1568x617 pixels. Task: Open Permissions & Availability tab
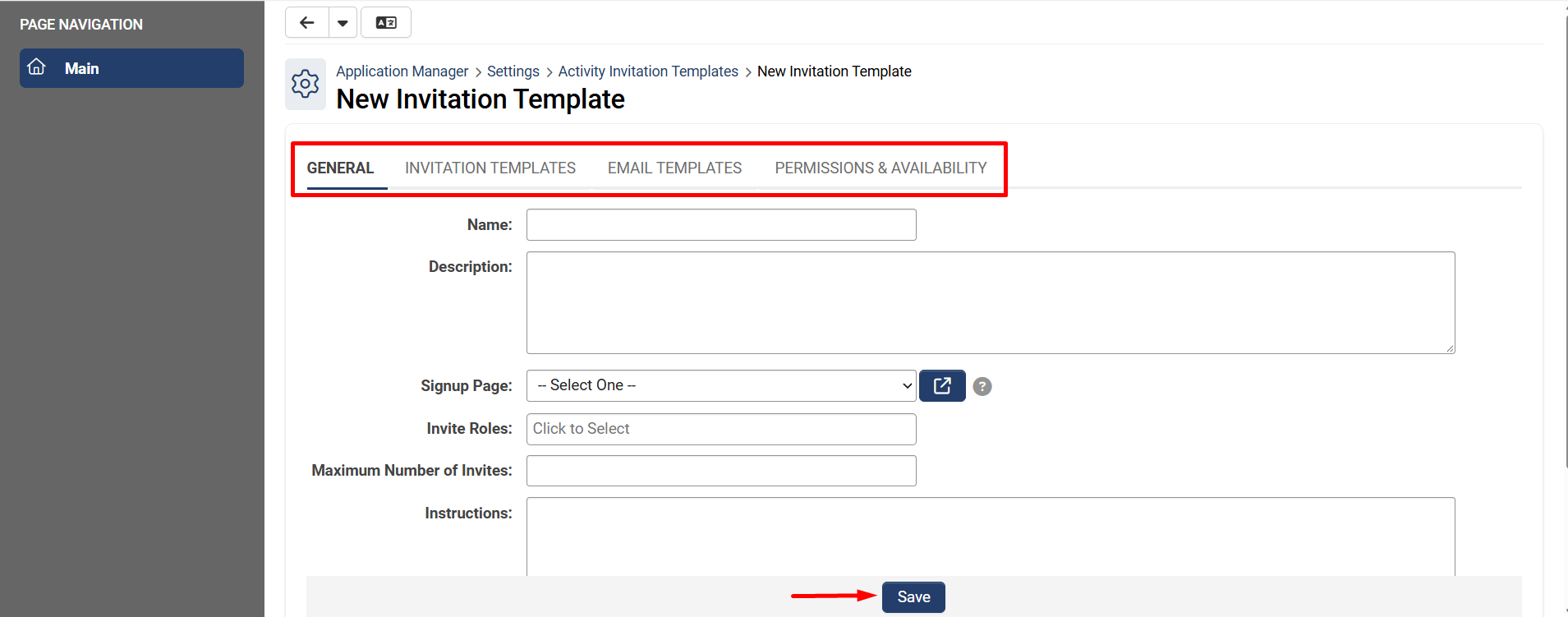click(x=881, y=168)
